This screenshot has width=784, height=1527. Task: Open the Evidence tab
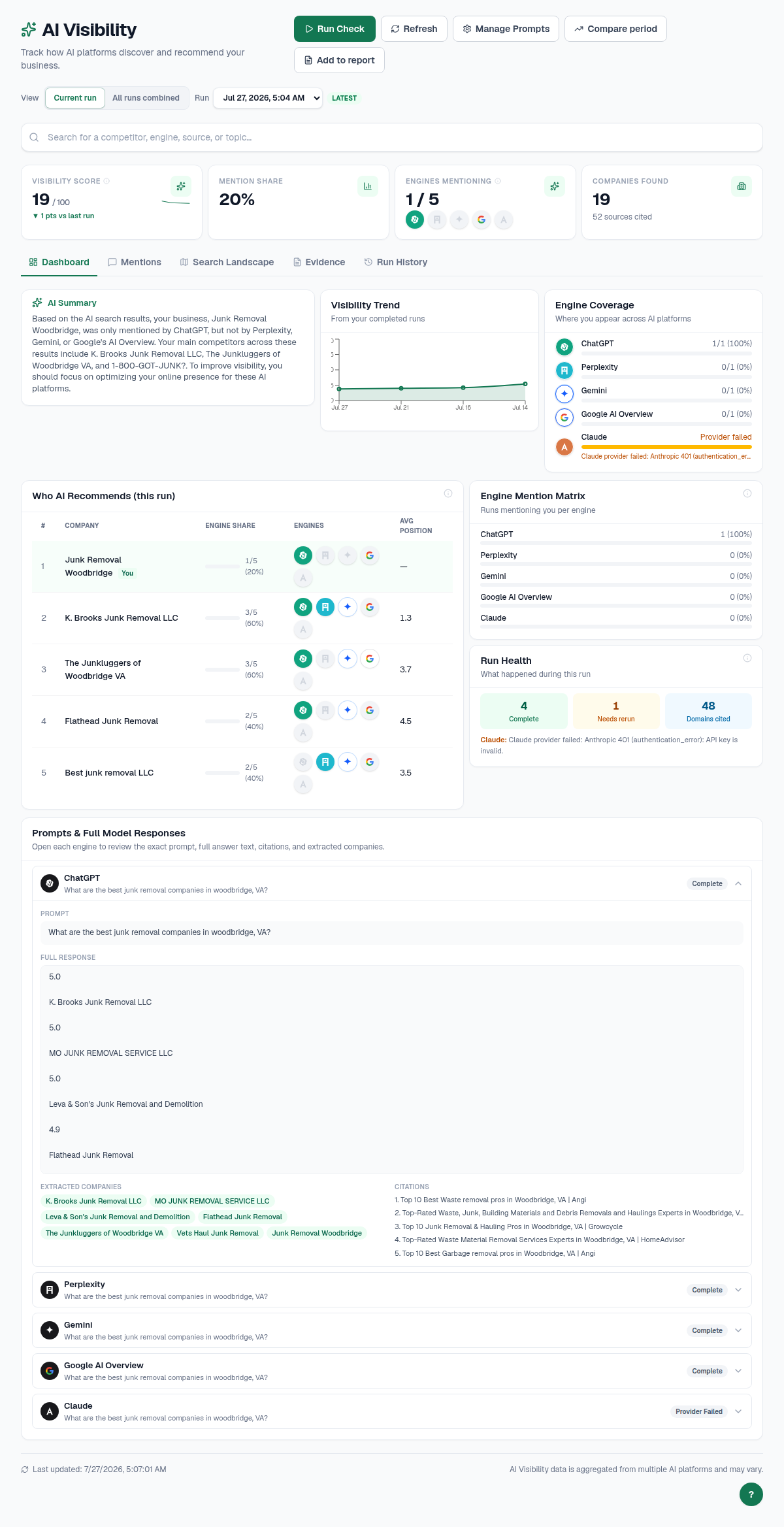click(x=319, y=262)
